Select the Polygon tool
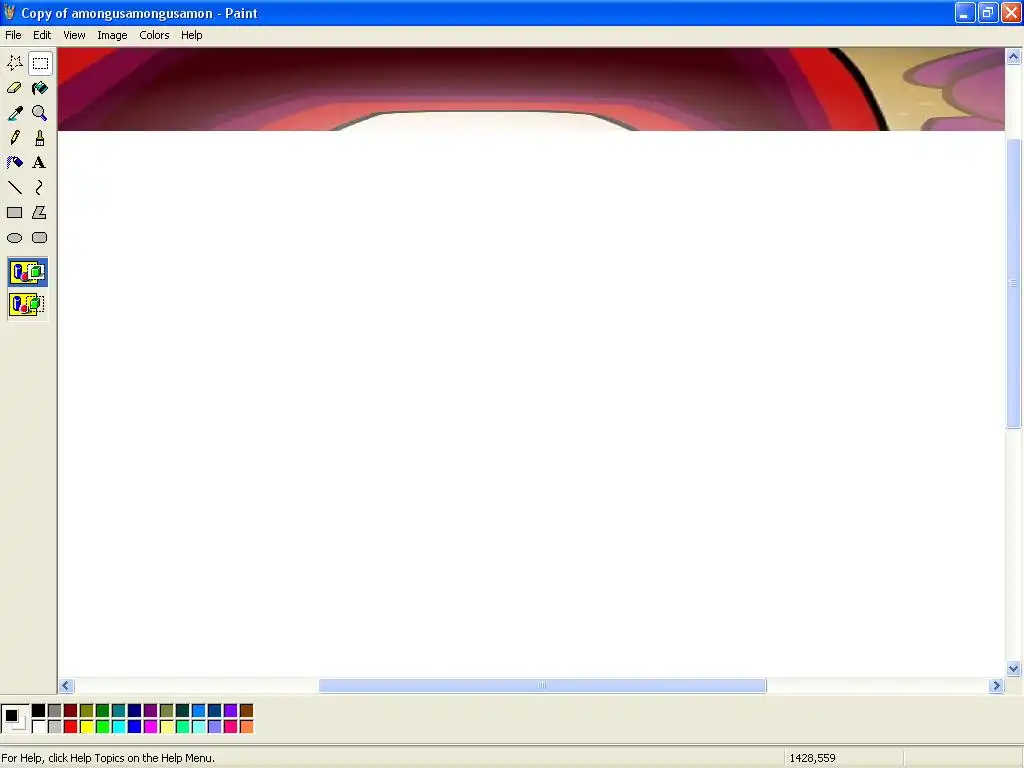Viewport: 1024px width, 768px height. (40, 213)
